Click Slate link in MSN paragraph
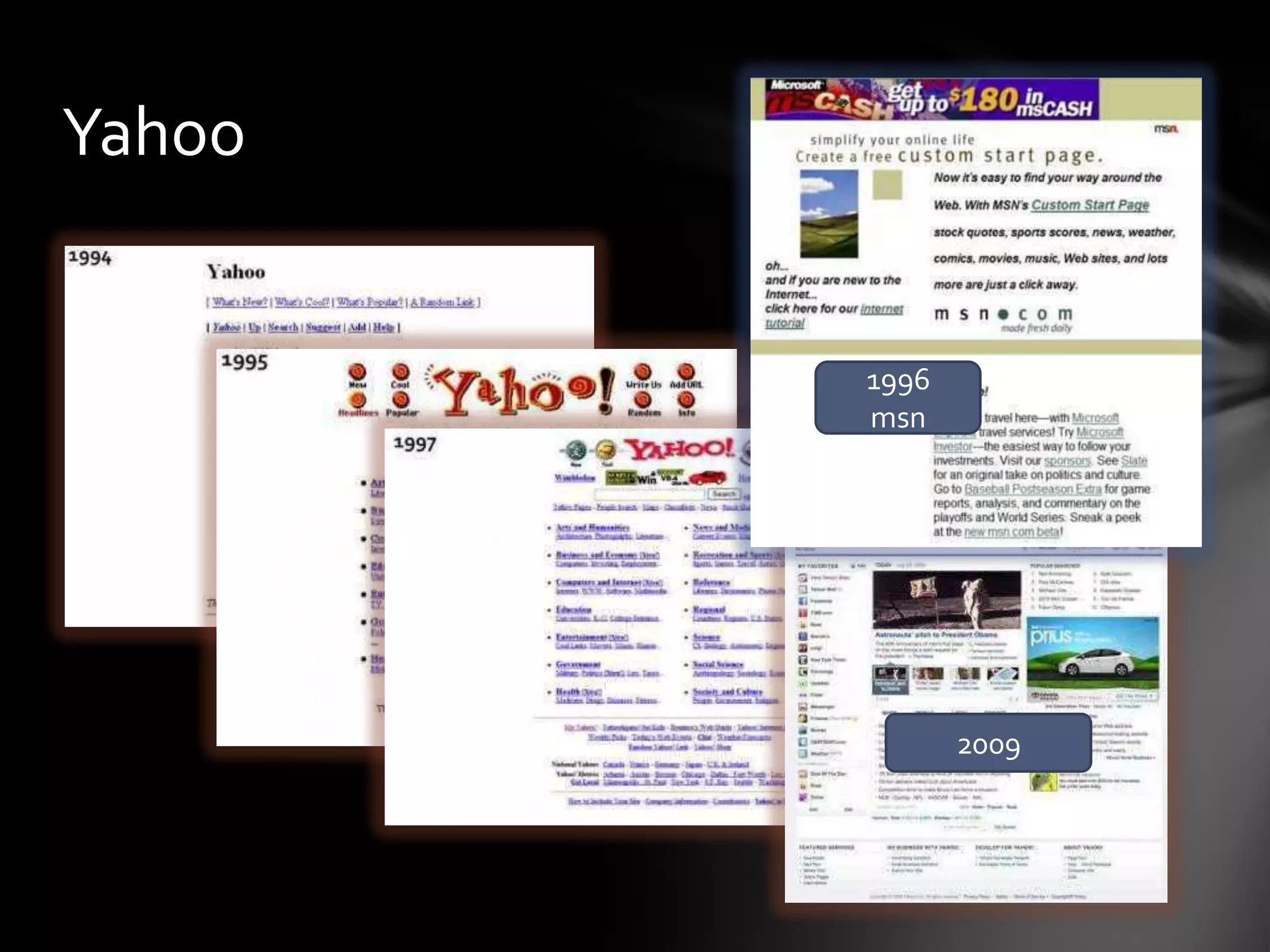Image resolution: width=1270 pixels, height=952 pixels. (1134, 461)
